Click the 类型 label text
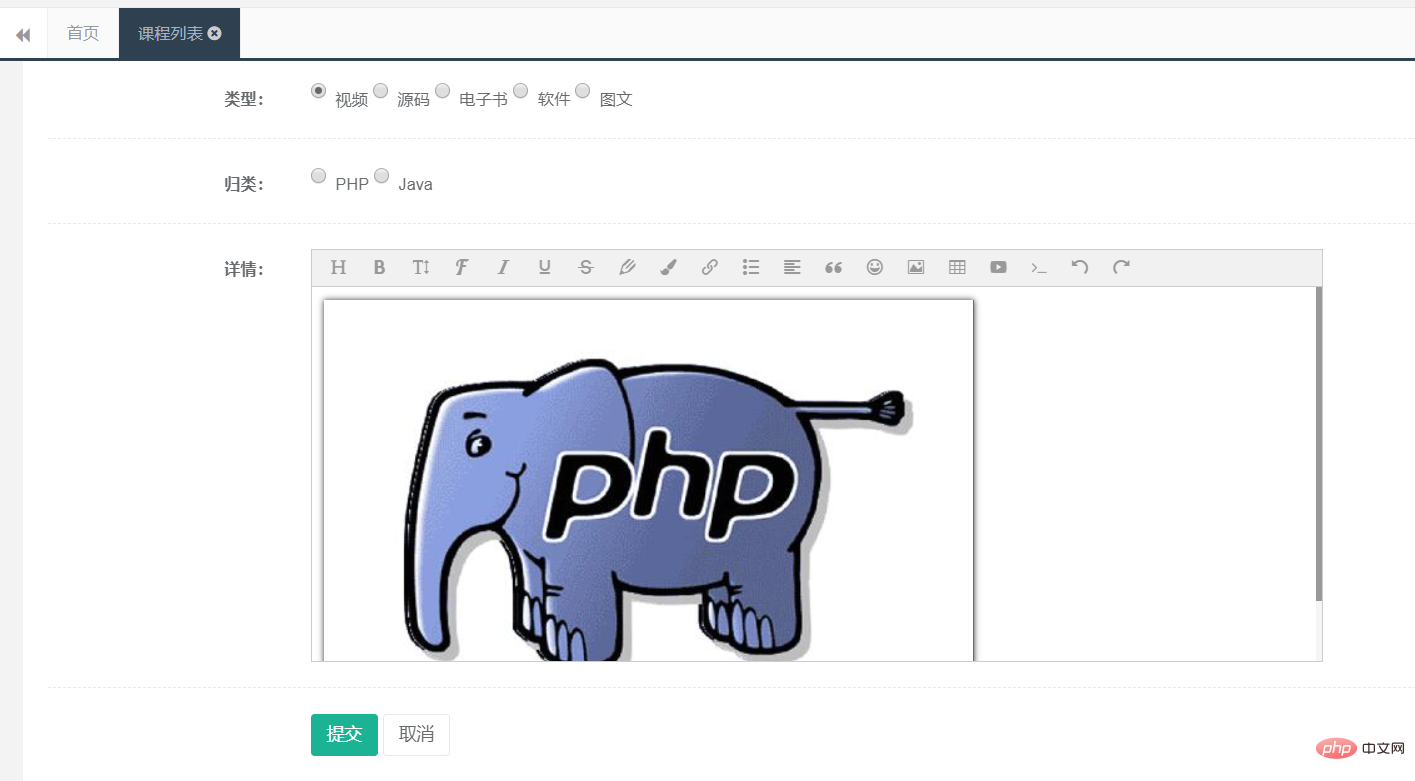The height and width of the screenshot is (781, 1415). tap(243, 99)
